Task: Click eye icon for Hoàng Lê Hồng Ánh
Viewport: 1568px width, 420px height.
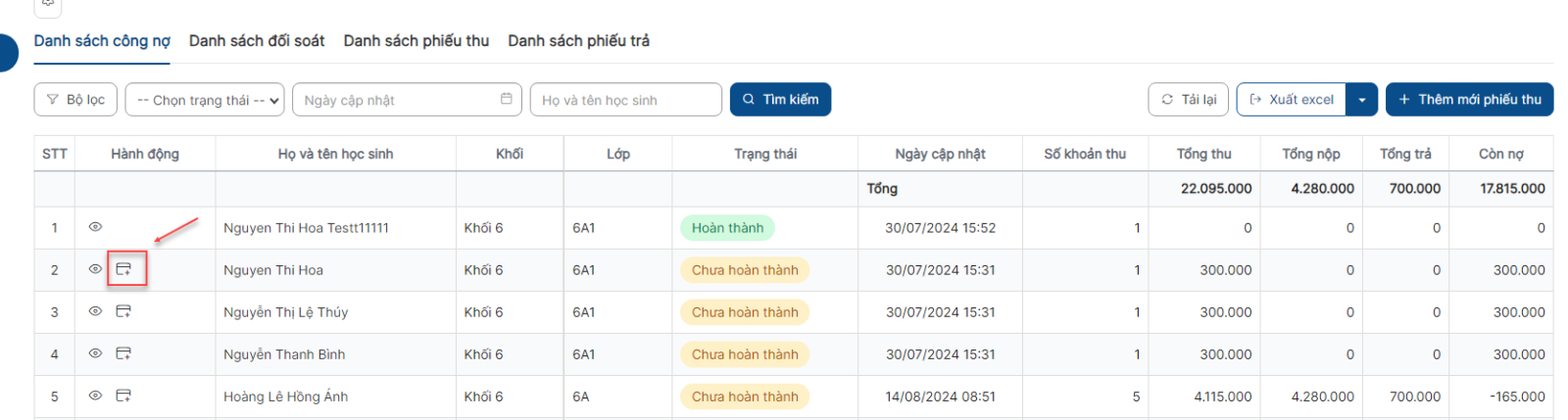Action: (x=95, y=396)
